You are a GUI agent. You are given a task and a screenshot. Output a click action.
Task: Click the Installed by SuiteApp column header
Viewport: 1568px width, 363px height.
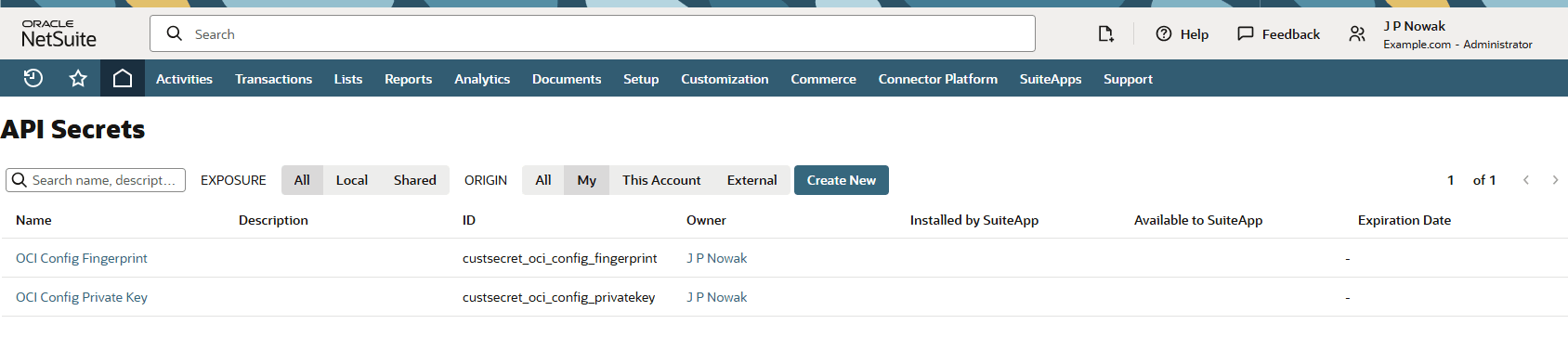pos(974,220)
